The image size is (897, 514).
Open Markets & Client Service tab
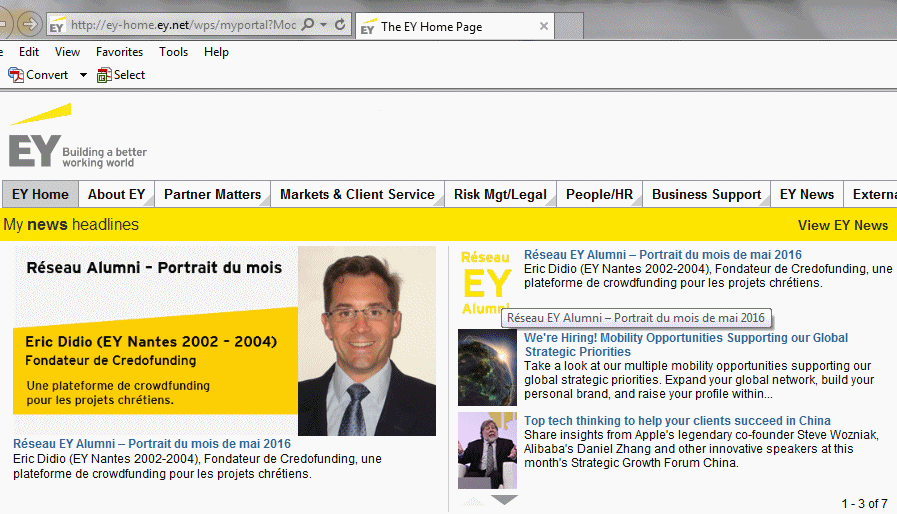(x=357, y=195)
